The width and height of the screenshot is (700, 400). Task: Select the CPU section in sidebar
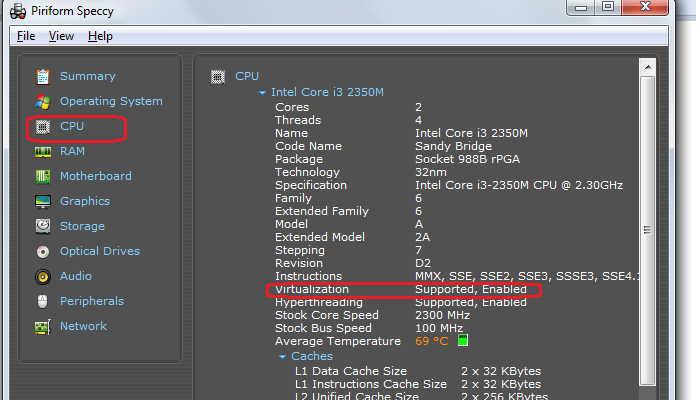[72, 126]
